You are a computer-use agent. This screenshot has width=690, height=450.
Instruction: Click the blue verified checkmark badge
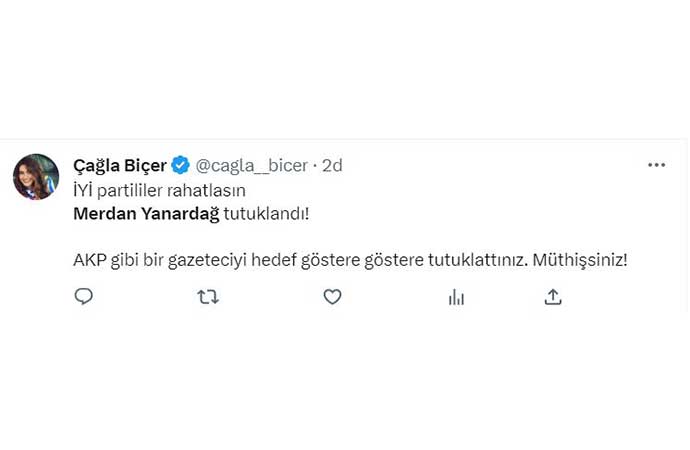(x=181, y=165)
